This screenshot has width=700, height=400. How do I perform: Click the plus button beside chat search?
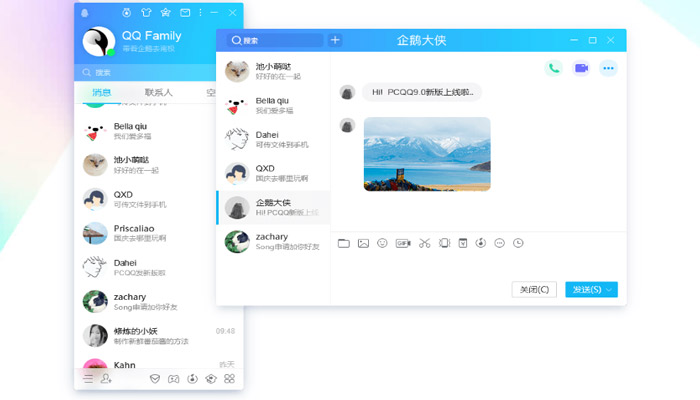tap(335, 41)
